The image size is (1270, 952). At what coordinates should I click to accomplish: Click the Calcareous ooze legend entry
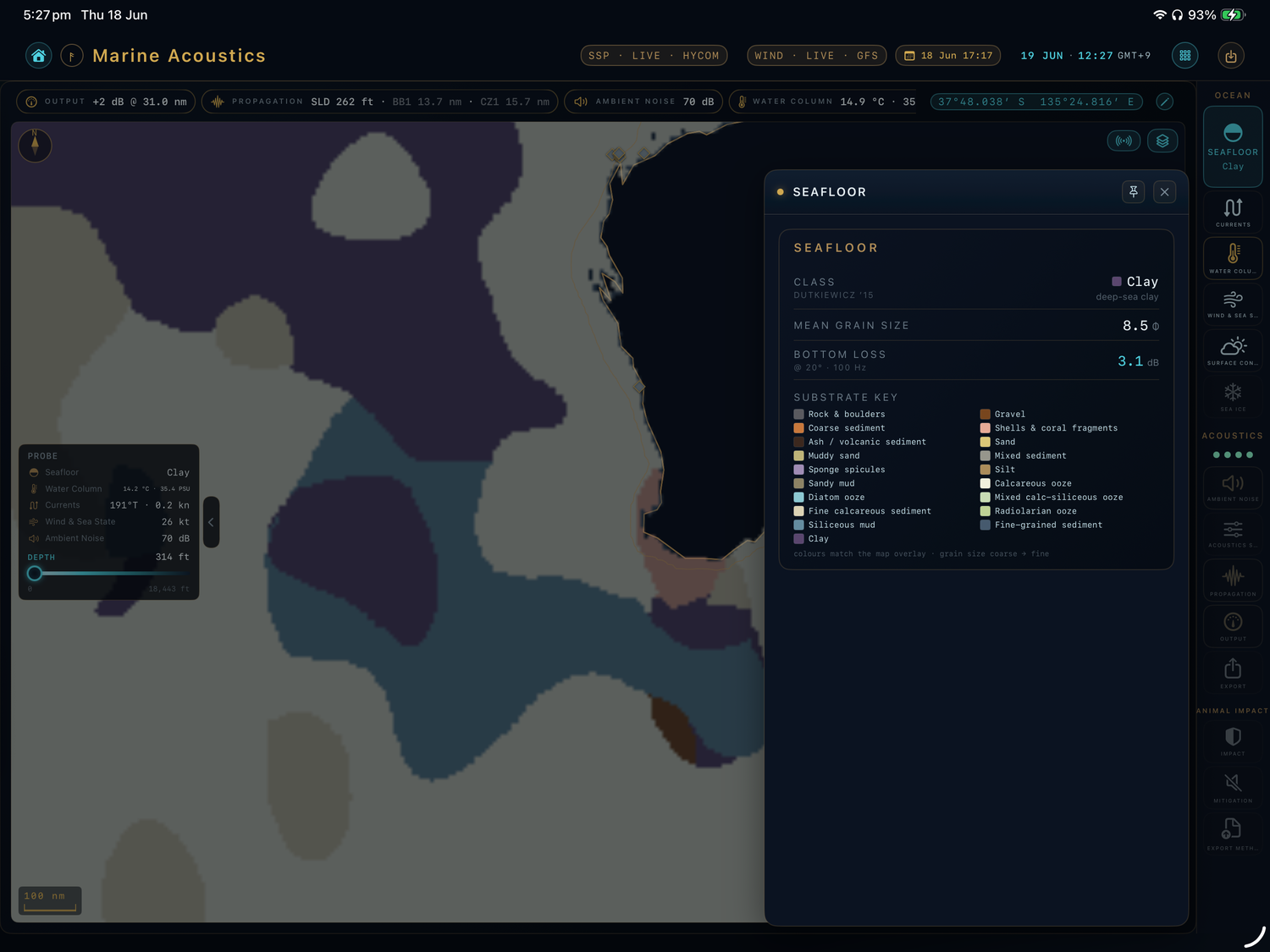pos(1026,483)
